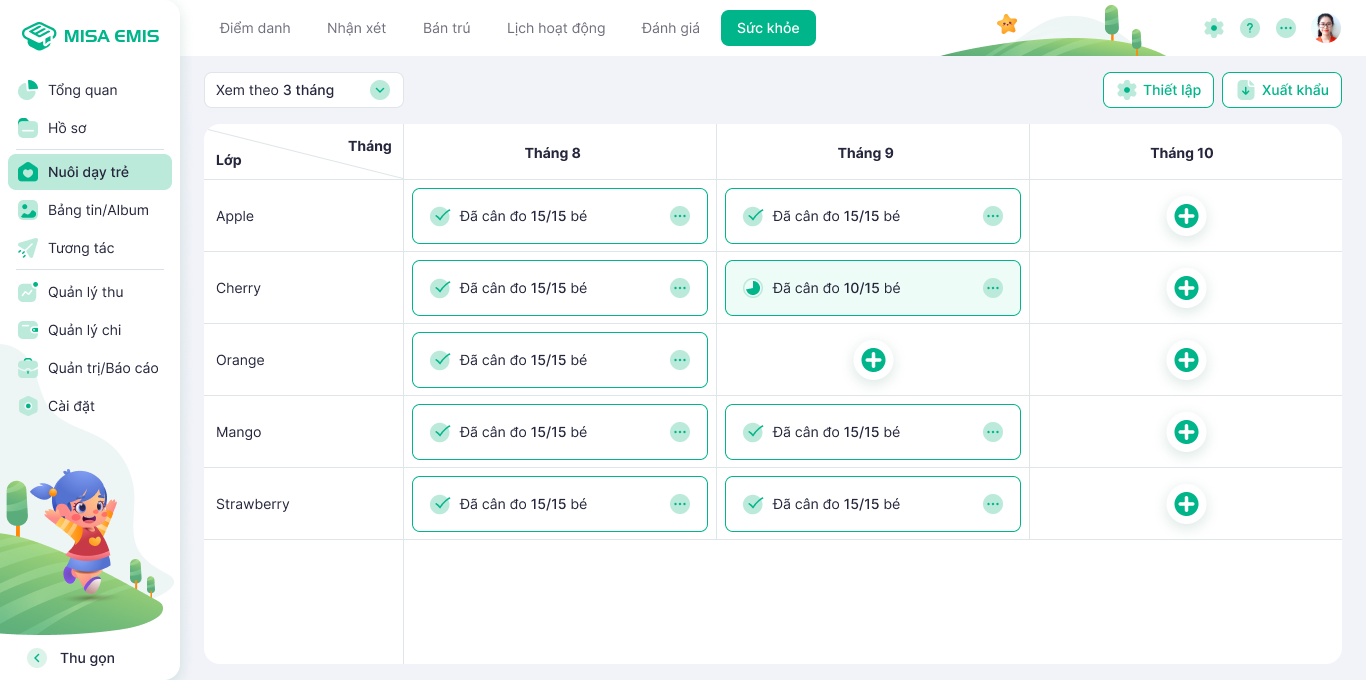Open the header three-dots more menu
The image size is (1366, 680).
click(x=1286, y=28)
